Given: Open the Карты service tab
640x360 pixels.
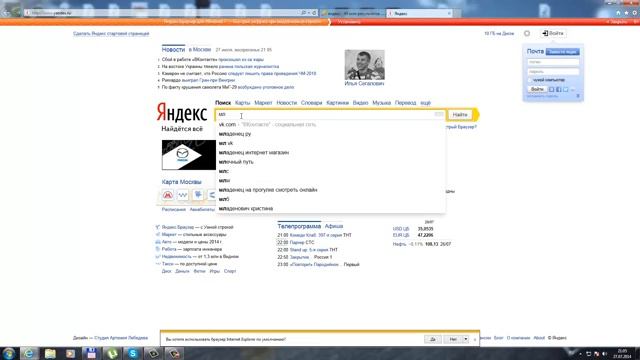Looking at the screenshot, I should pos(242,103).
